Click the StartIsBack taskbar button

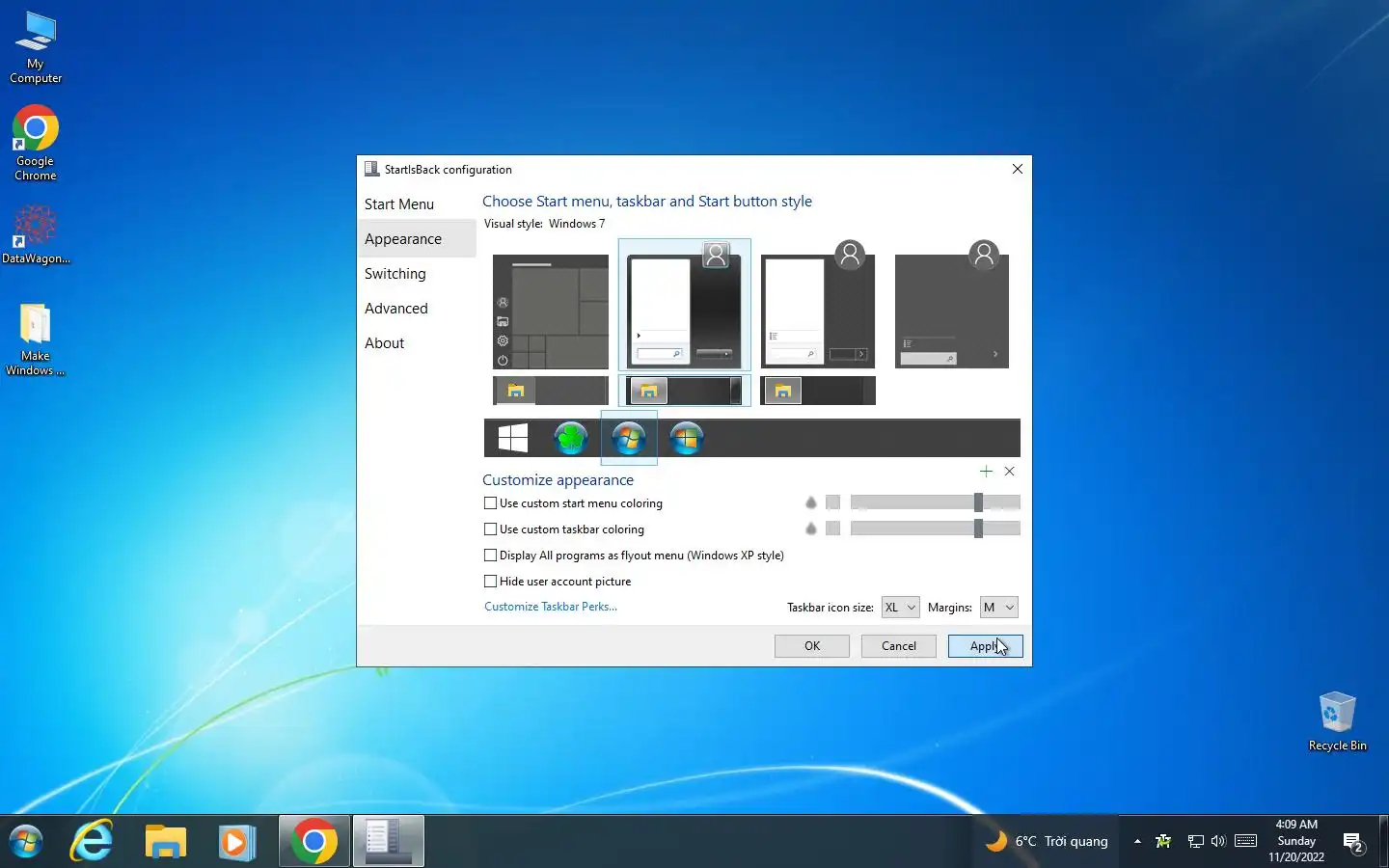click(x=388, y=841)
